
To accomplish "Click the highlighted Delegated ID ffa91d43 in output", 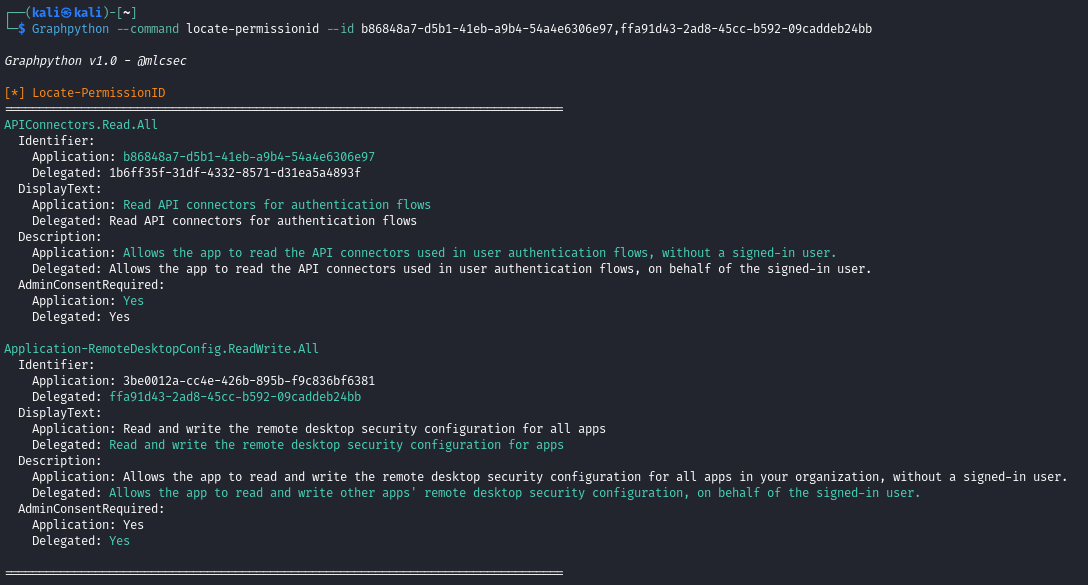I will pos(235,397).
